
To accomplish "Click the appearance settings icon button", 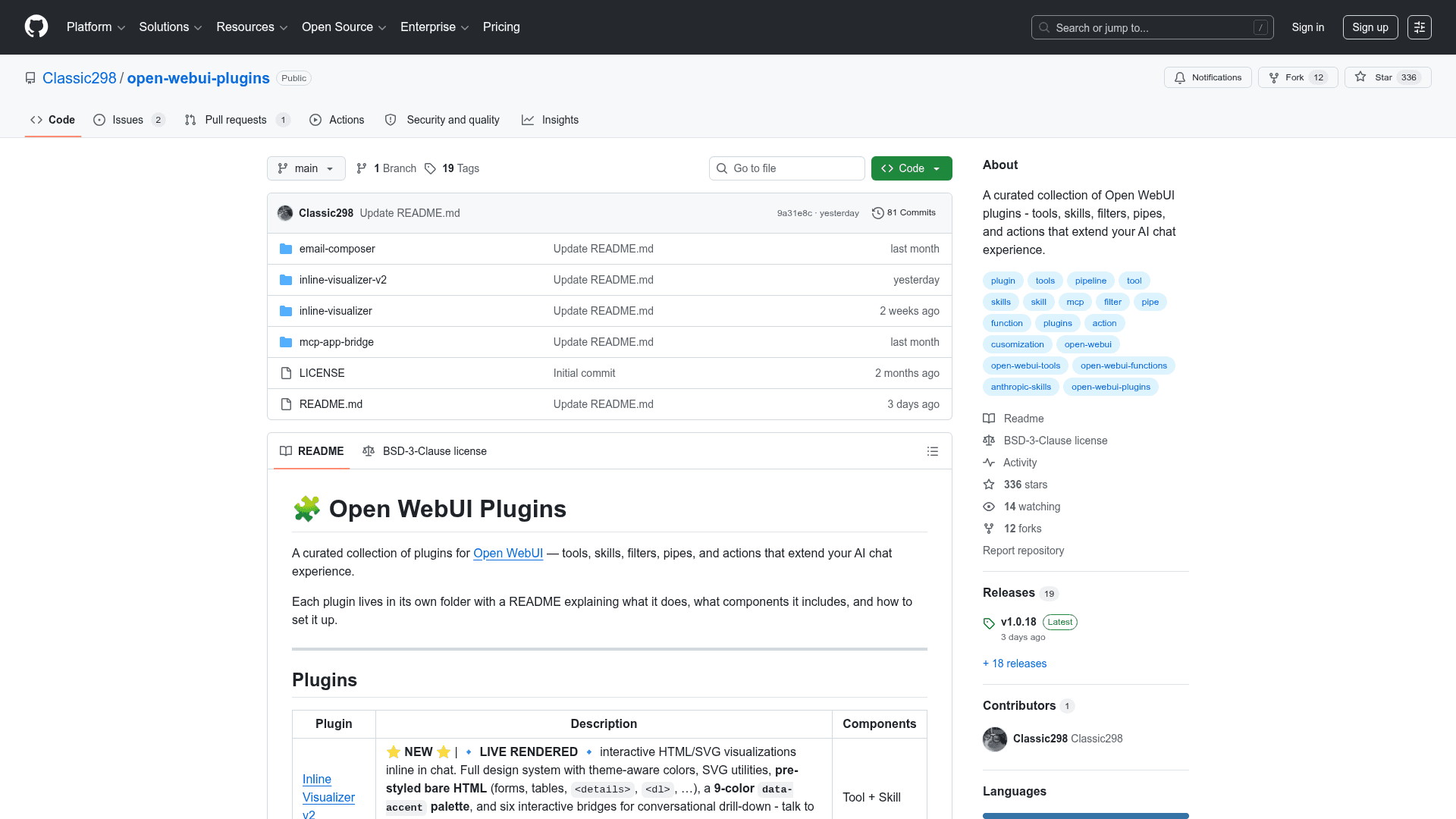I will click(x=1420, y=27).
